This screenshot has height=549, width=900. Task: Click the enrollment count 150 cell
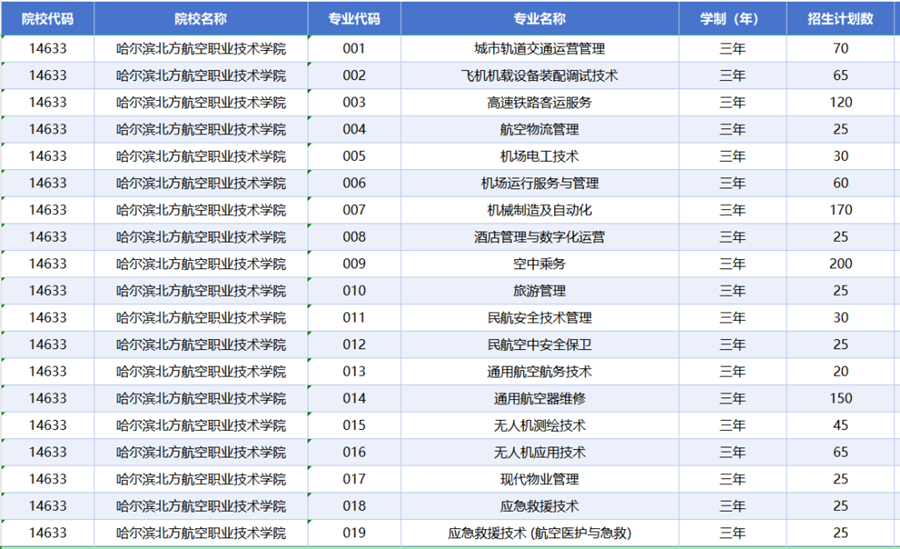click(x=840, y=398)
